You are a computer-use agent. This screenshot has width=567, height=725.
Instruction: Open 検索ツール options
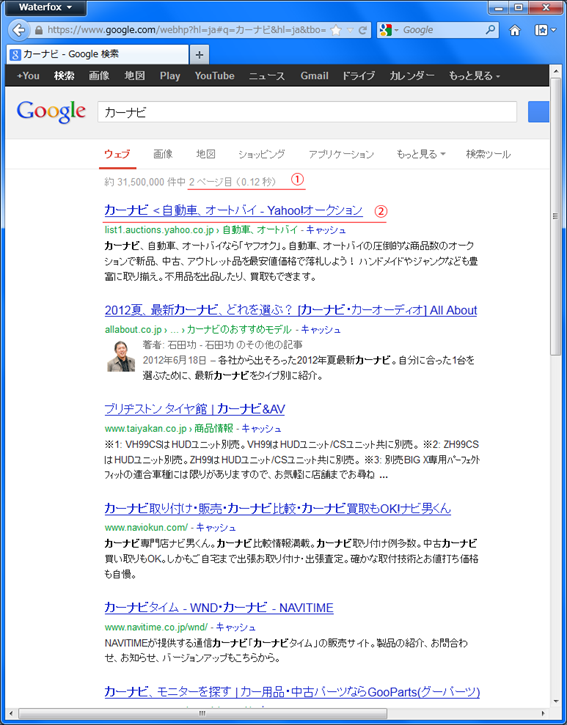tap(488, 154)
